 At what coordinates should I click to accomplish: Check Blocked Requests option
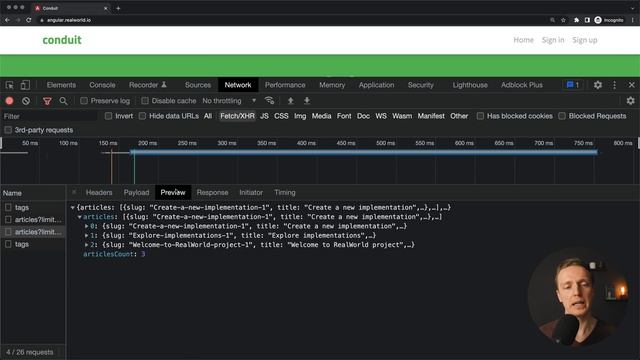[562, 116]
